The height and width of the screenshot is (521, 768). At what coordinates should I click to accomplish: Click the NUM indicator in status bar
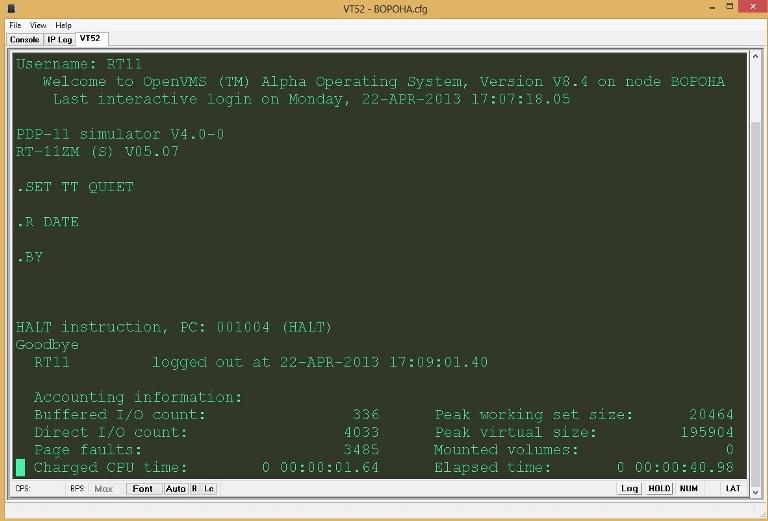pyautogui.click(x=688, y=489)
